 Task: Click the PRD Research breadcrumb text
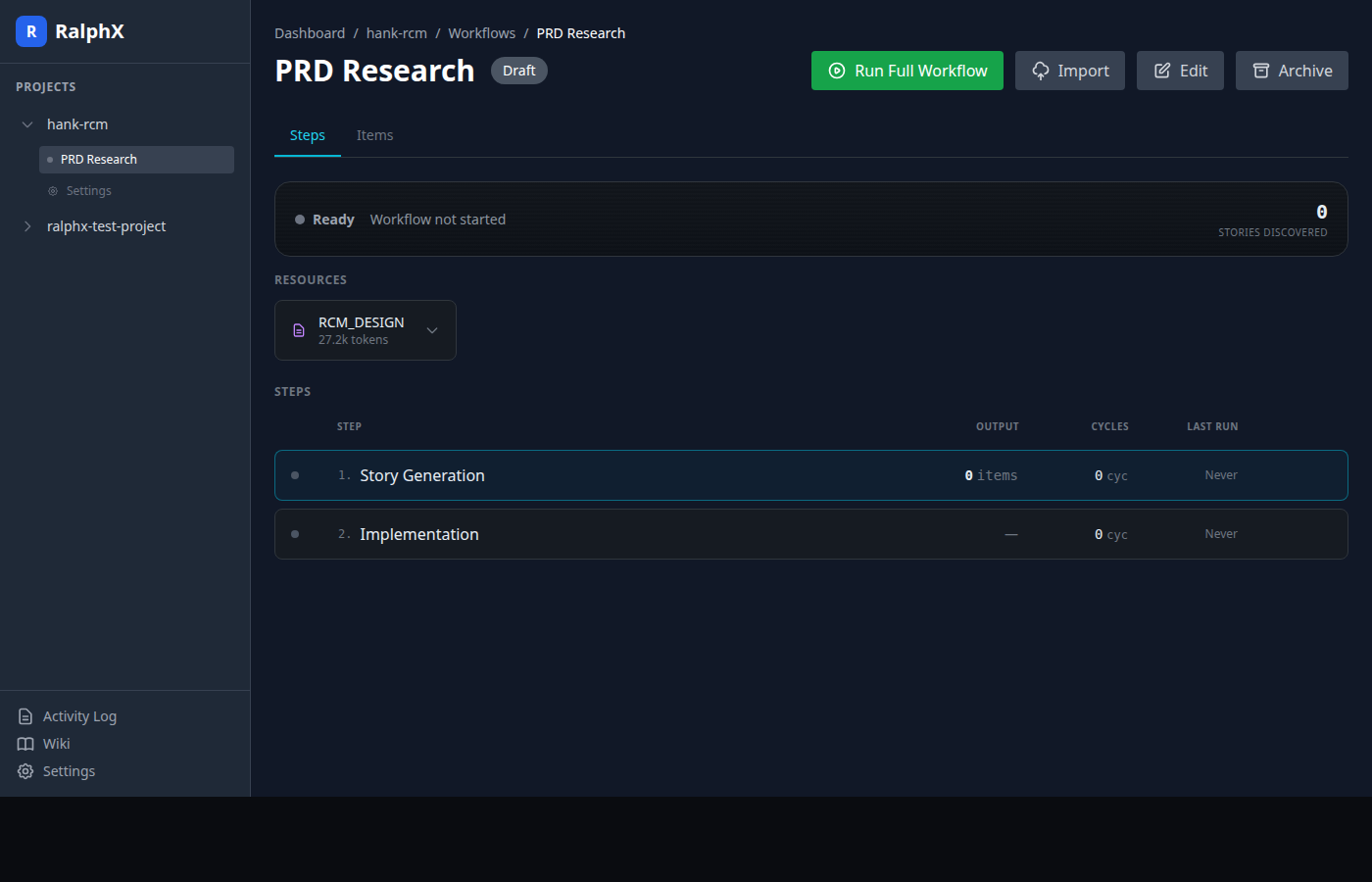pyautogui.click(x=581, y=33)
